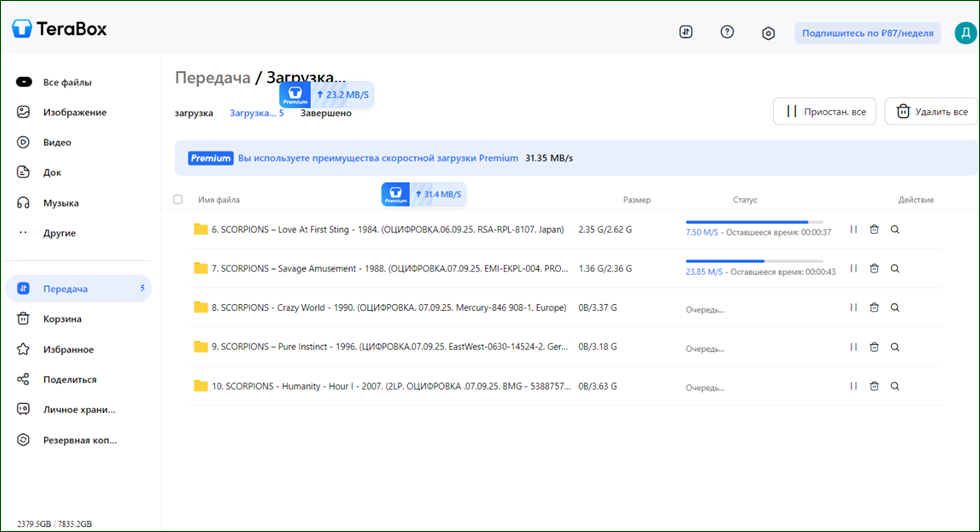Open the settings hexagon icon
Screen dimensions: 980x532
768,33
